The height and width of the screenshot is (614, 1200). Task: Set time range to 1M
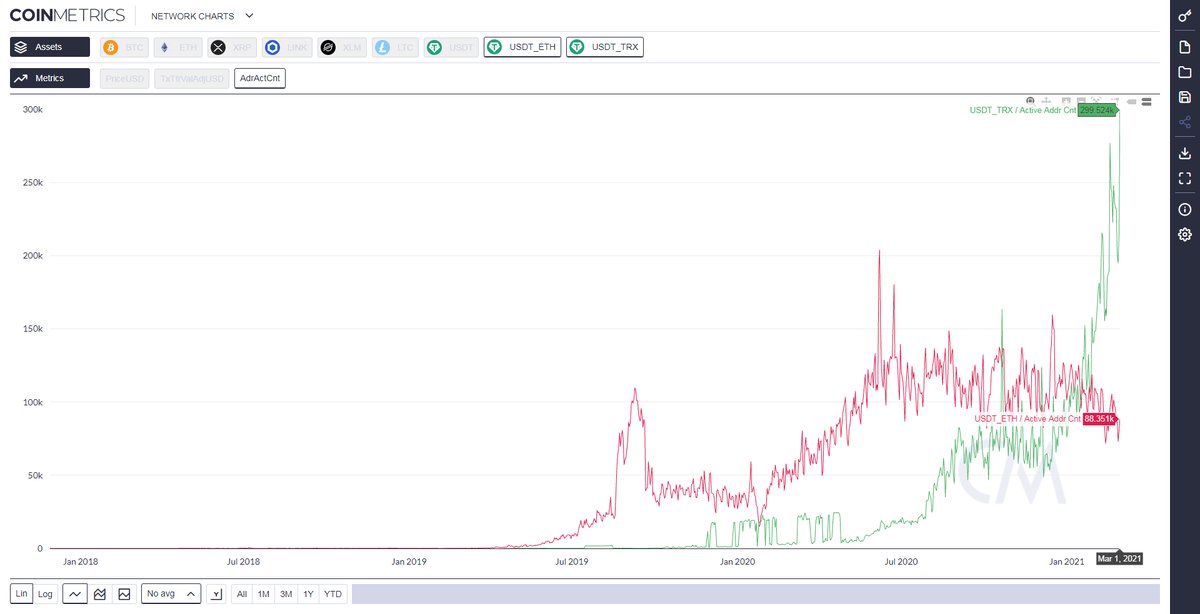(x=264, y=593)
